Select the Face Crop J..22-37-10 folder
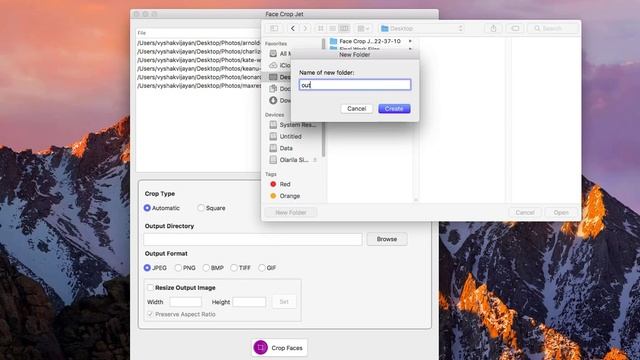The width and height of the screenshot is (640, 360). click(x=370, y=41)
